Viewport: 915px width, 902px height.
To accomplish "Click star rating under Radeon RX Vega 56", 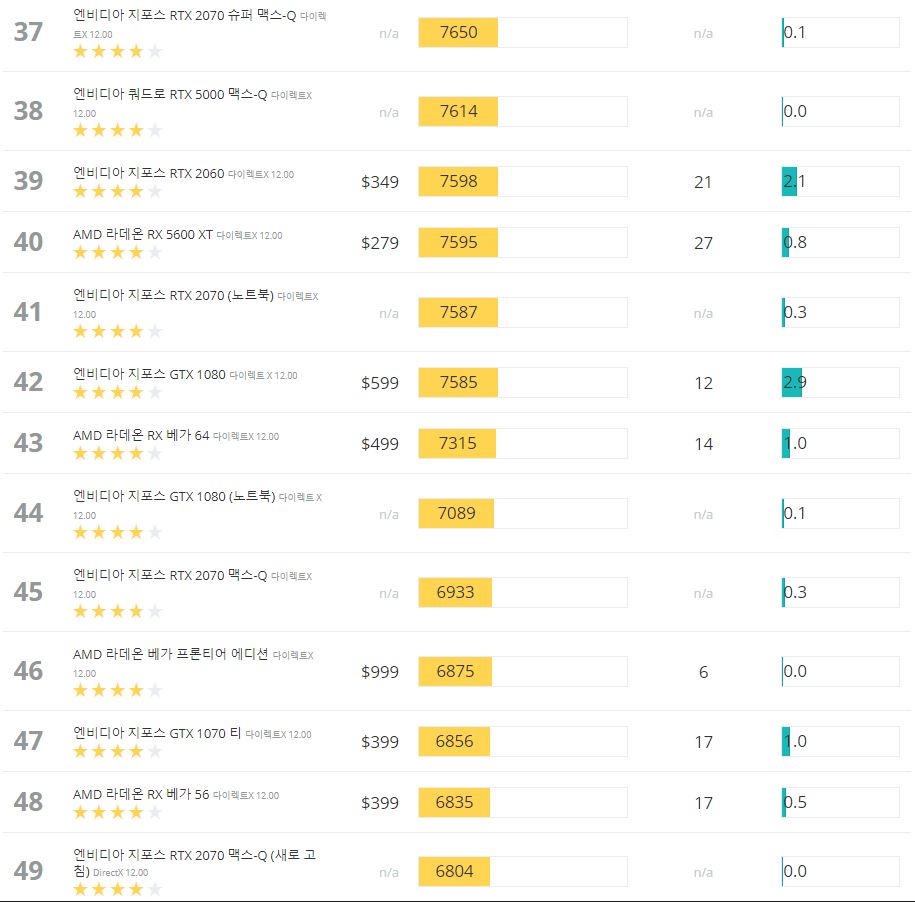I will 117,812.
